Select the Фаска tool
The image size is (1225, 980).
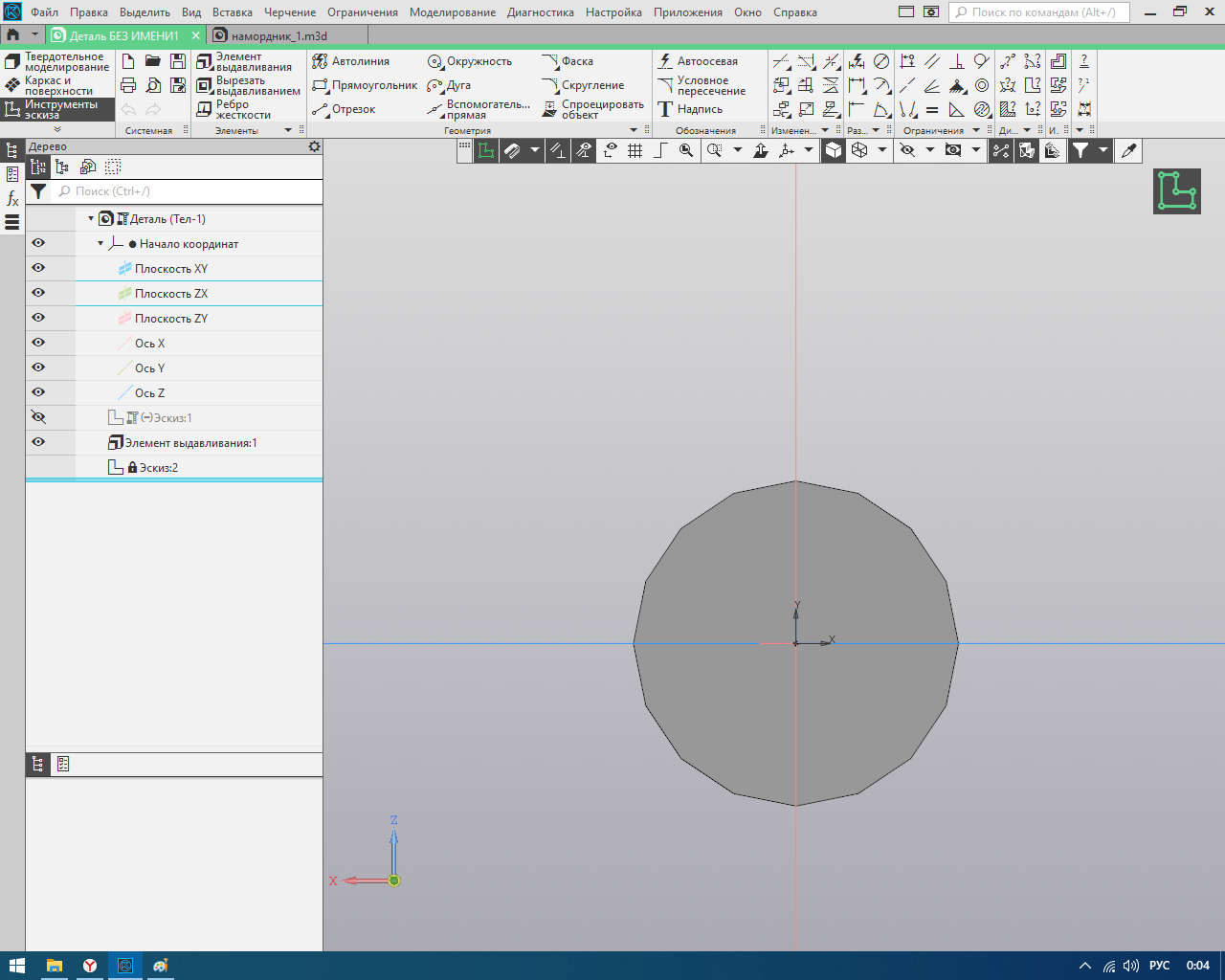click(x=567, y=61)
